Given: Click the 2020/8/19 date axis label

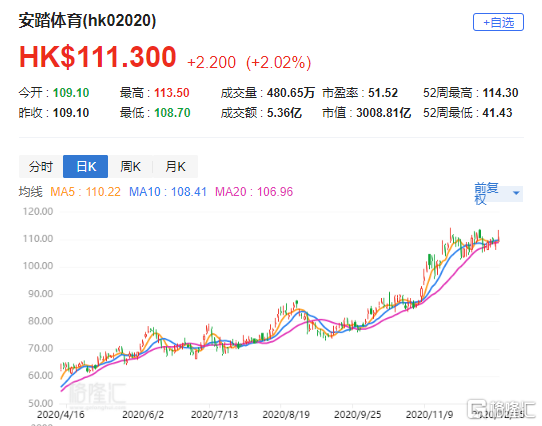Looking at the screenshot, I should click(286, 414).
